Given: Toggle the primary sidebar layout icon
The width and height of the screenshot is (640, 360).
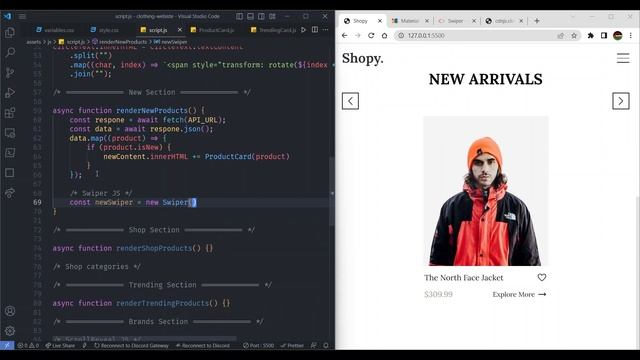Looking at the screenshot, I should click(x=240, y=16).
